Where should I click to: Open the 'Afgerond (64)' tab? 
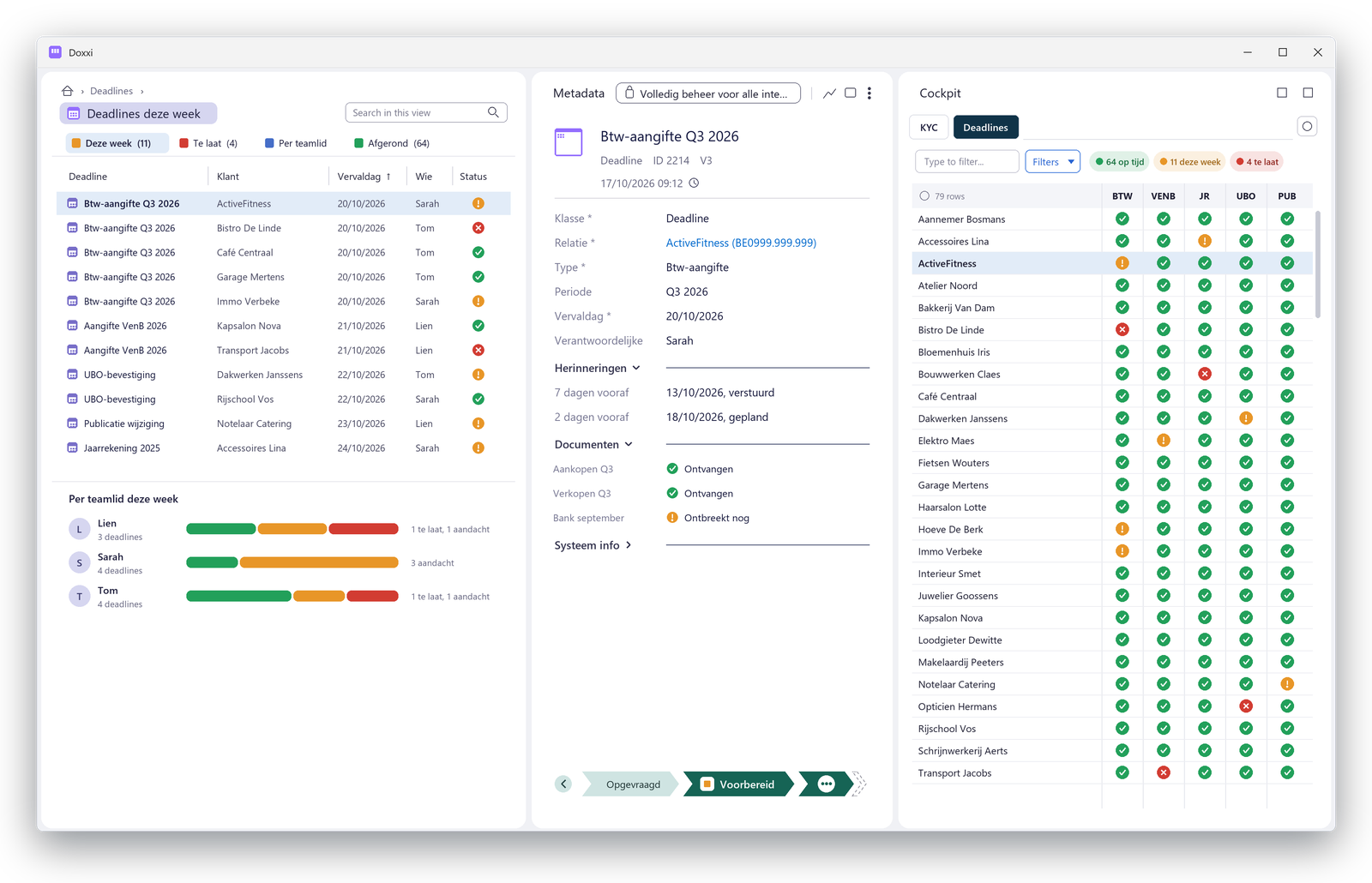(x=392, y=143)
